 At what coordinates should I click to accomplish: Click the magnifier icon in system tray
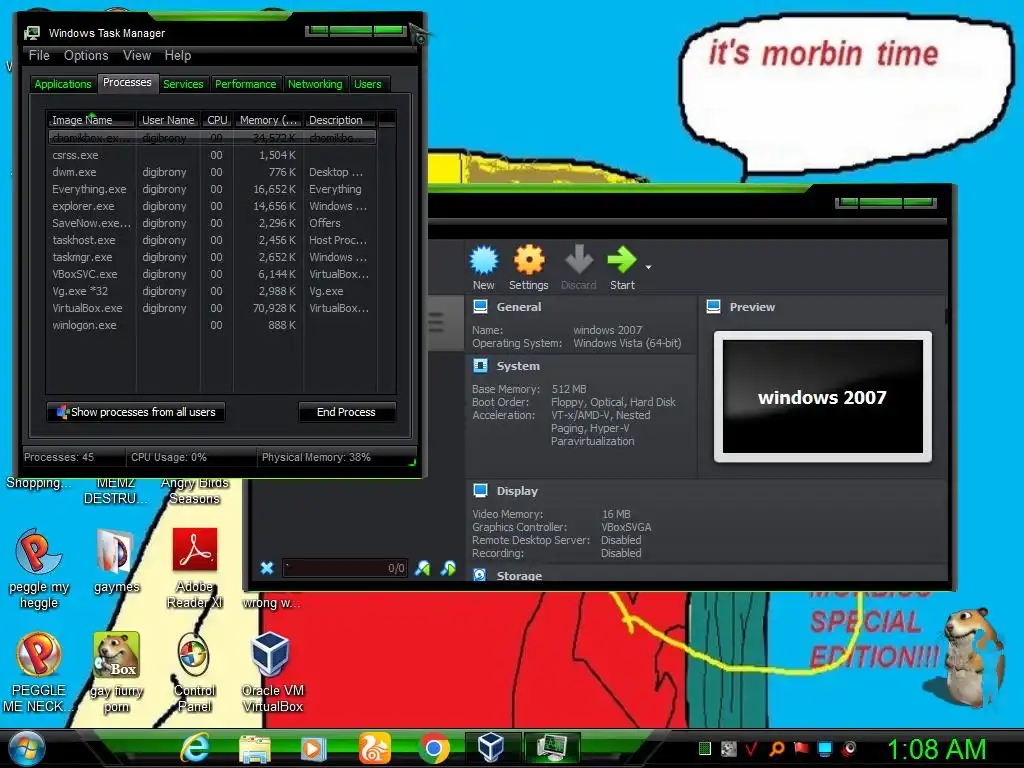[776, 748]
